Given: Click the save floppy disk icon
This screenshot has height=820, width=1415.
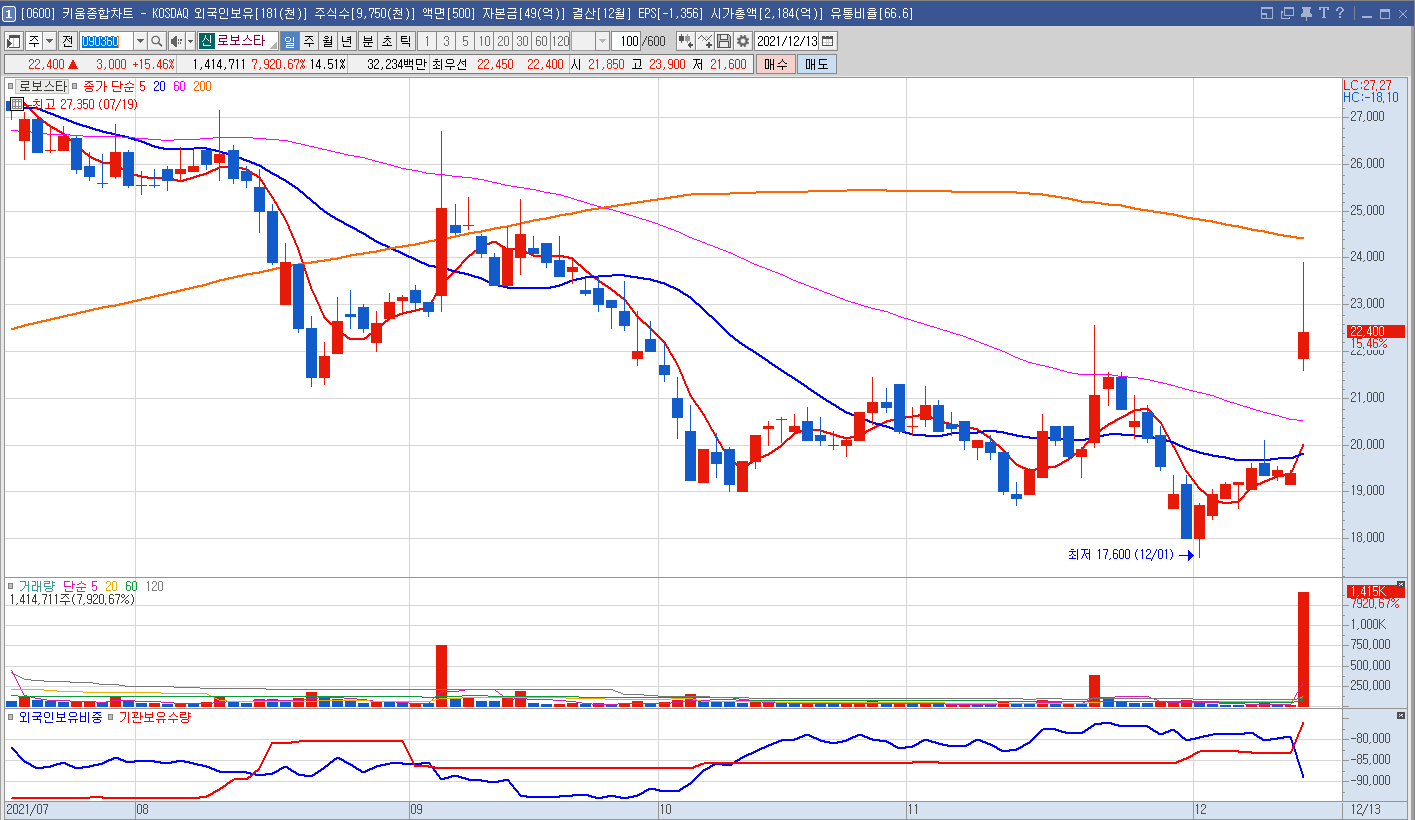Looking at the screenshot, I should point(724,41).
